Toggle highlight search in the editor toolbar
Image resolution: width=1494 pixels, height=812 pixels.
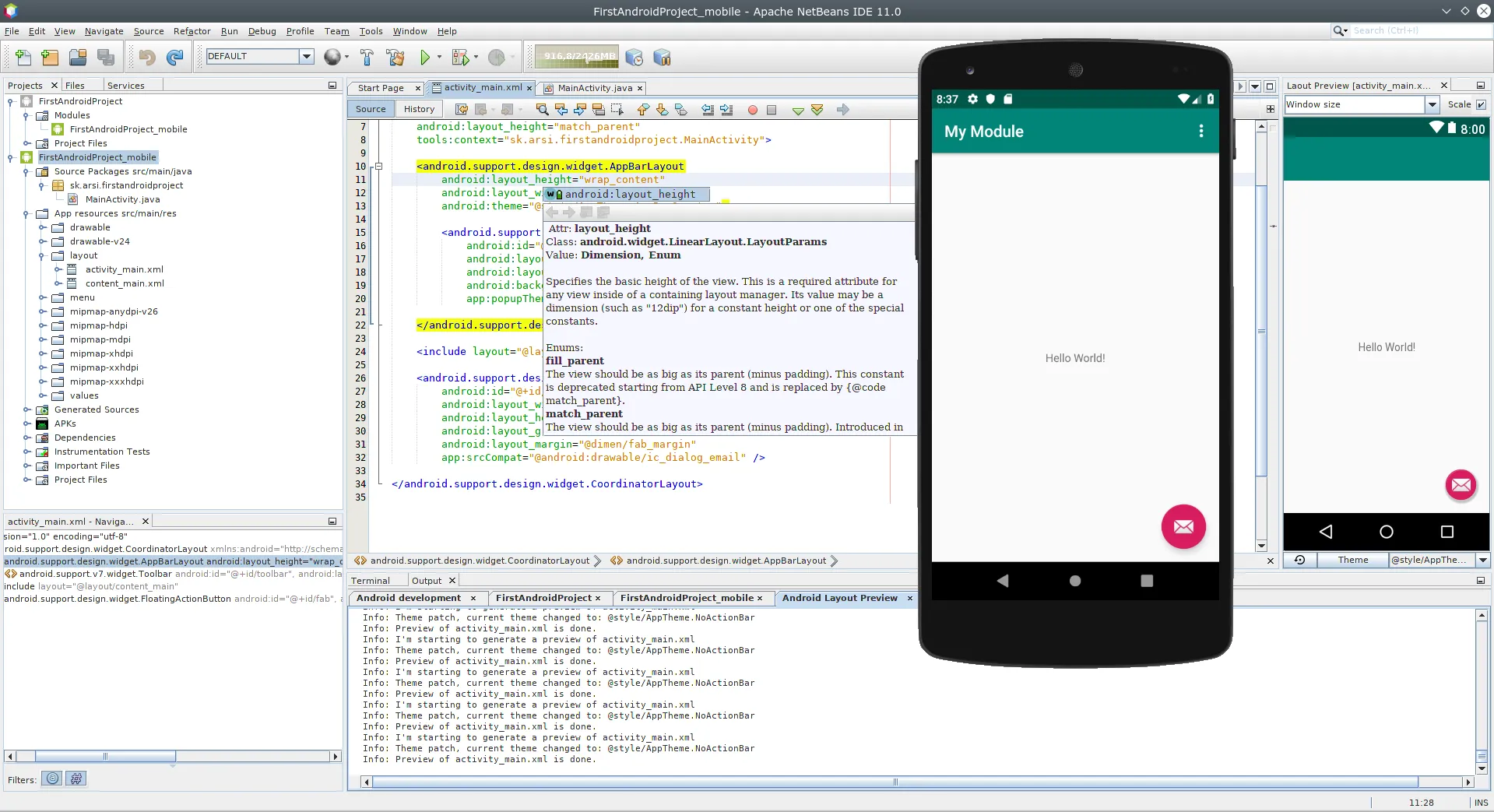599,110
